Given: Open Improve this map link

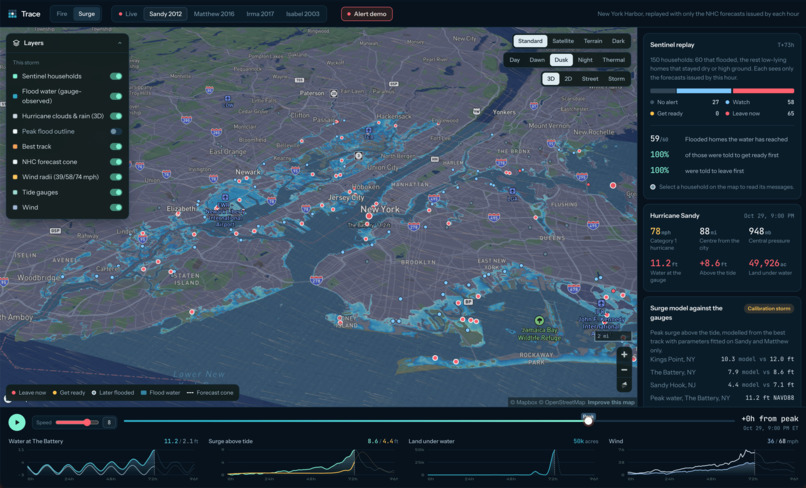Looking at the screenshot, I should point(611,402).
